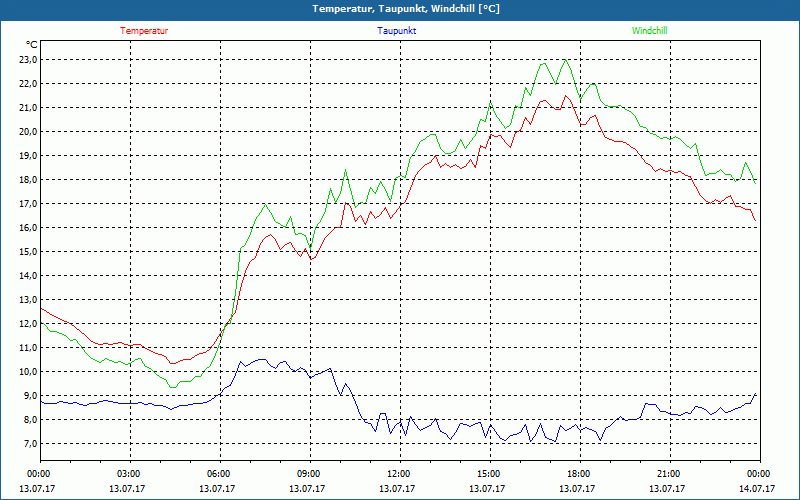Image resolution: width=800 pixels, height=500 pixels.
Task: Click the 09:00 time label on x-axis
Action: [x=308, y=474]
